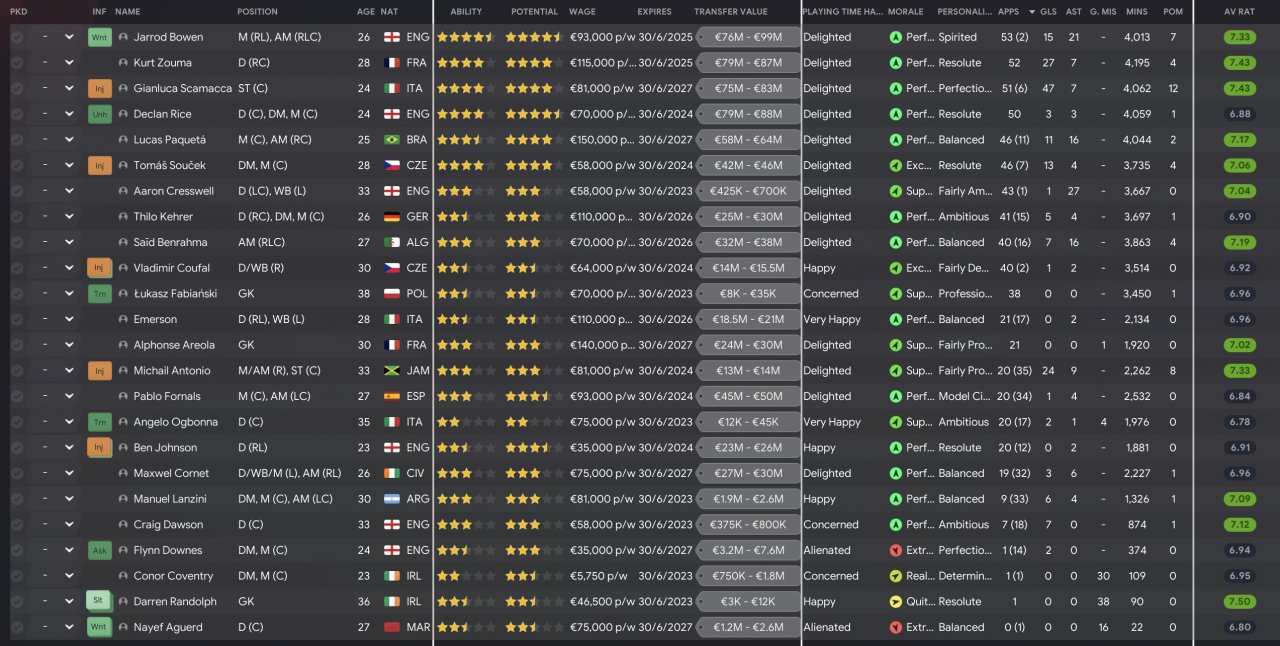Click Conor Coventry's yellow morale icon
The width and height of the screenshot is (1280, 646).
[x=895, y=576]
